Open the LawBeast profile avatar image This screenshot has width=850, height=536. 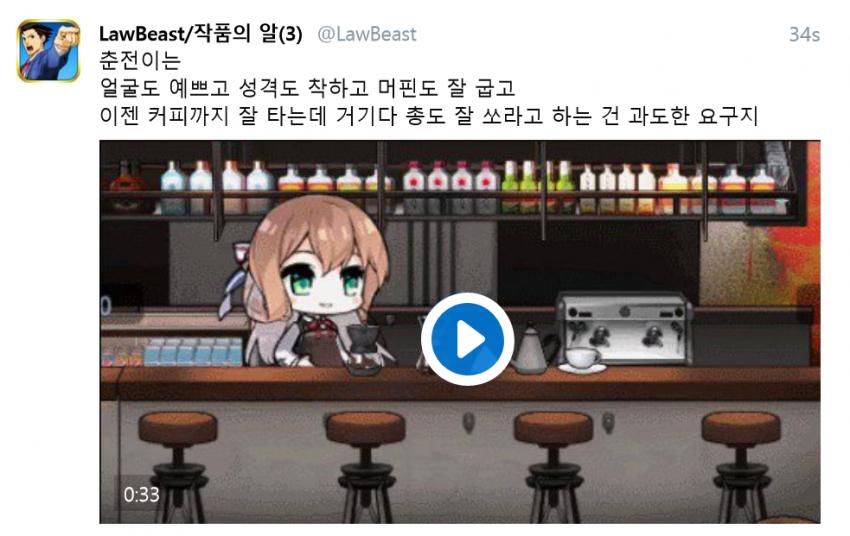click(x=49, y=50)
